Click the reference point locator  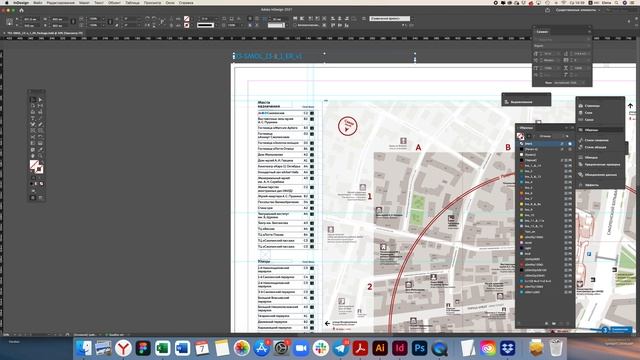(9, 22)
